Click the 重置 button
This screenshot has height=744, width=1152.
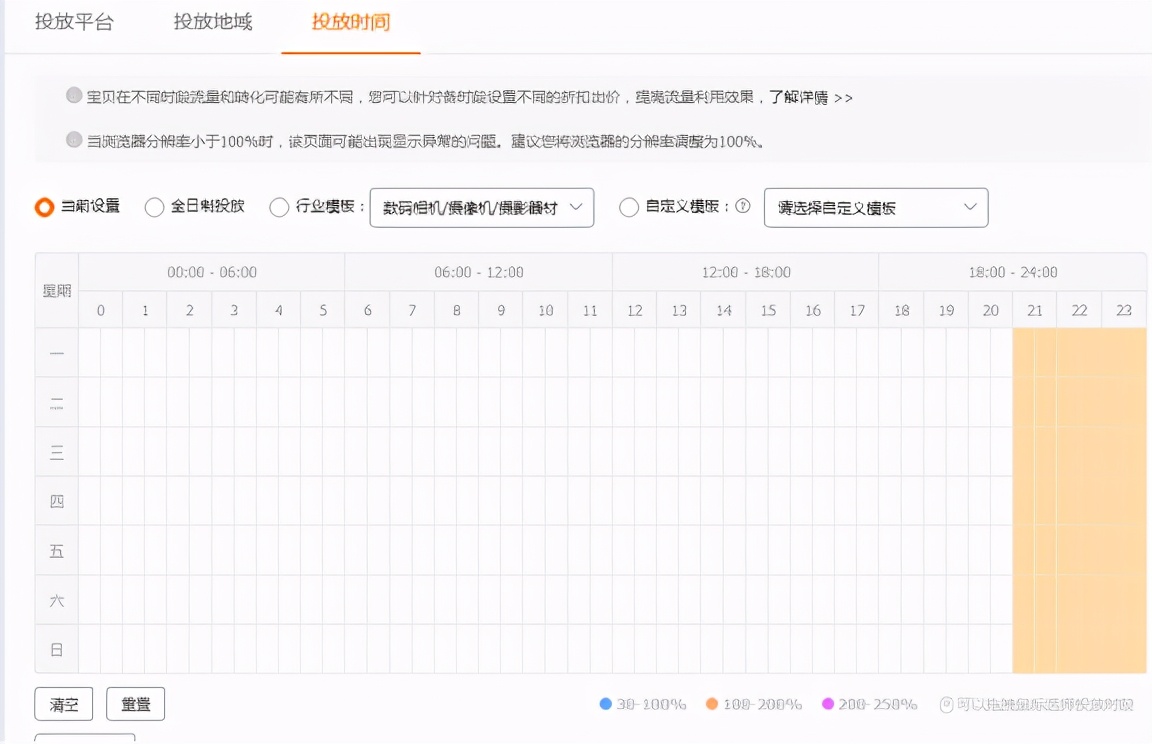pyautogui.click(x=135, y=704)
